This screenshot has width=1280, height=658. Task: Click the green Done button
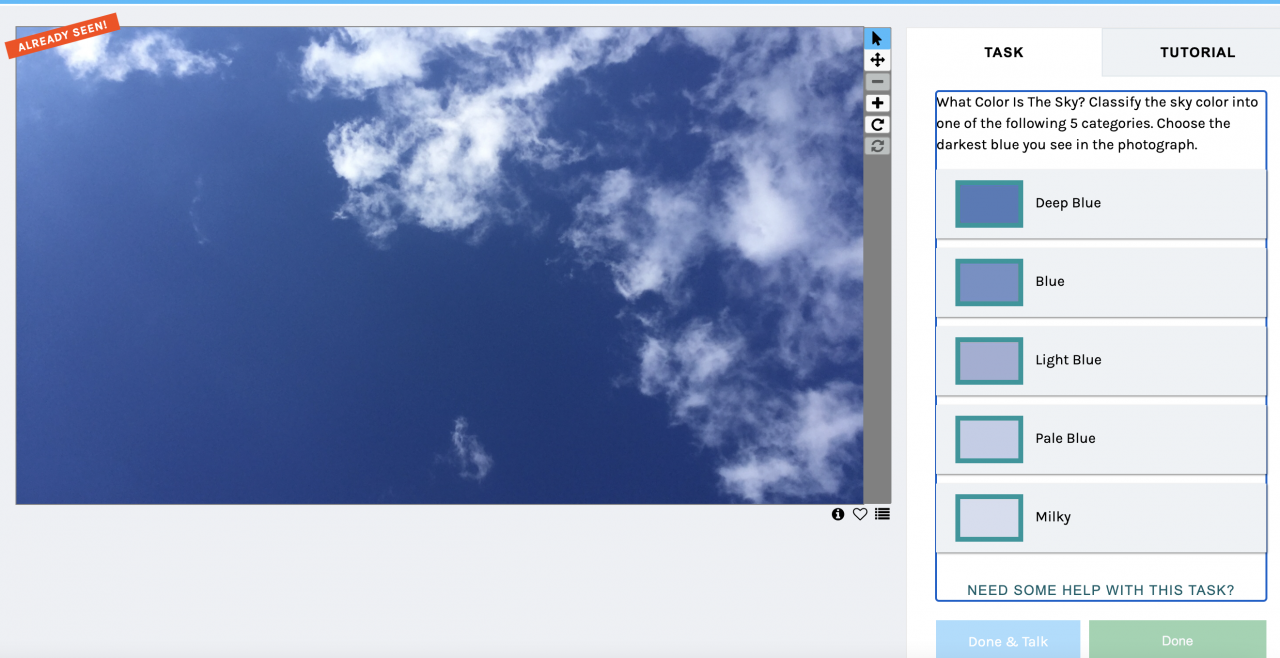1177,640
